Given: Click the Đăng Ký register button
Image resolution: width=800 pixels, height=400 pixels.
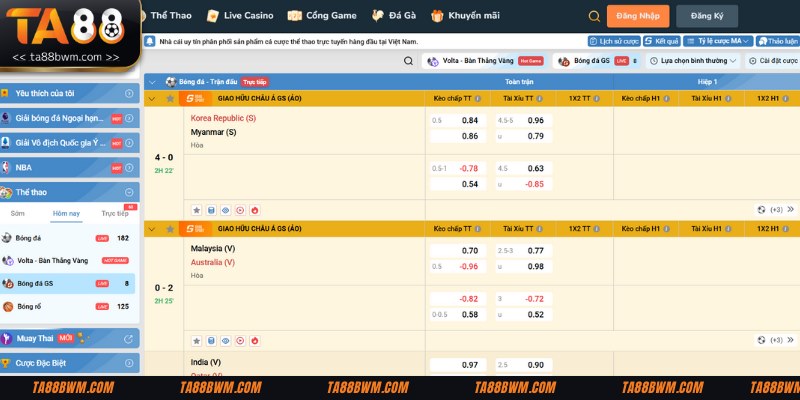Looking at the screenshot, I should 707,16.
